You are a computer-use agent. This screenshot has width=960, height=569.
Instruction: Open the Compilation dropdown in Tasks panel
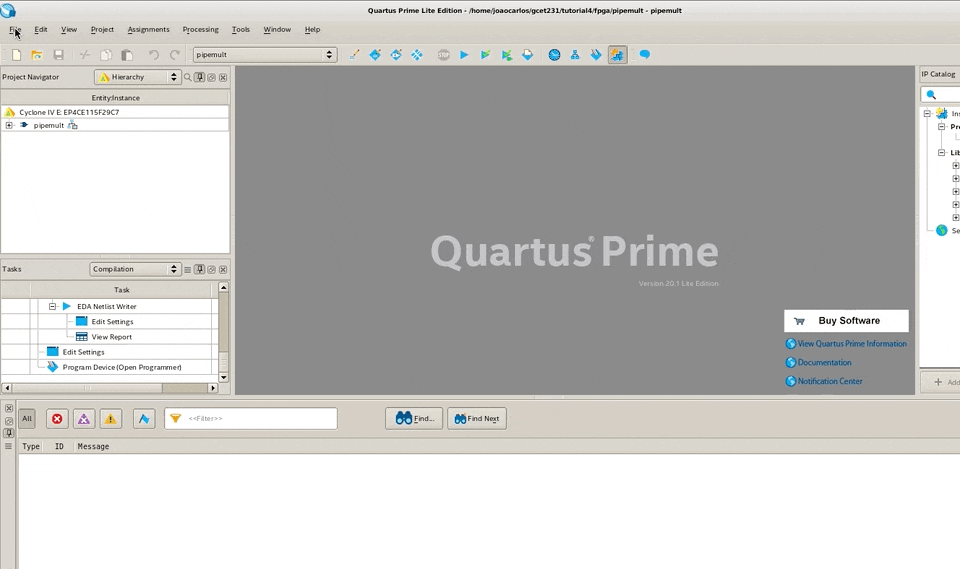point(135,269)
